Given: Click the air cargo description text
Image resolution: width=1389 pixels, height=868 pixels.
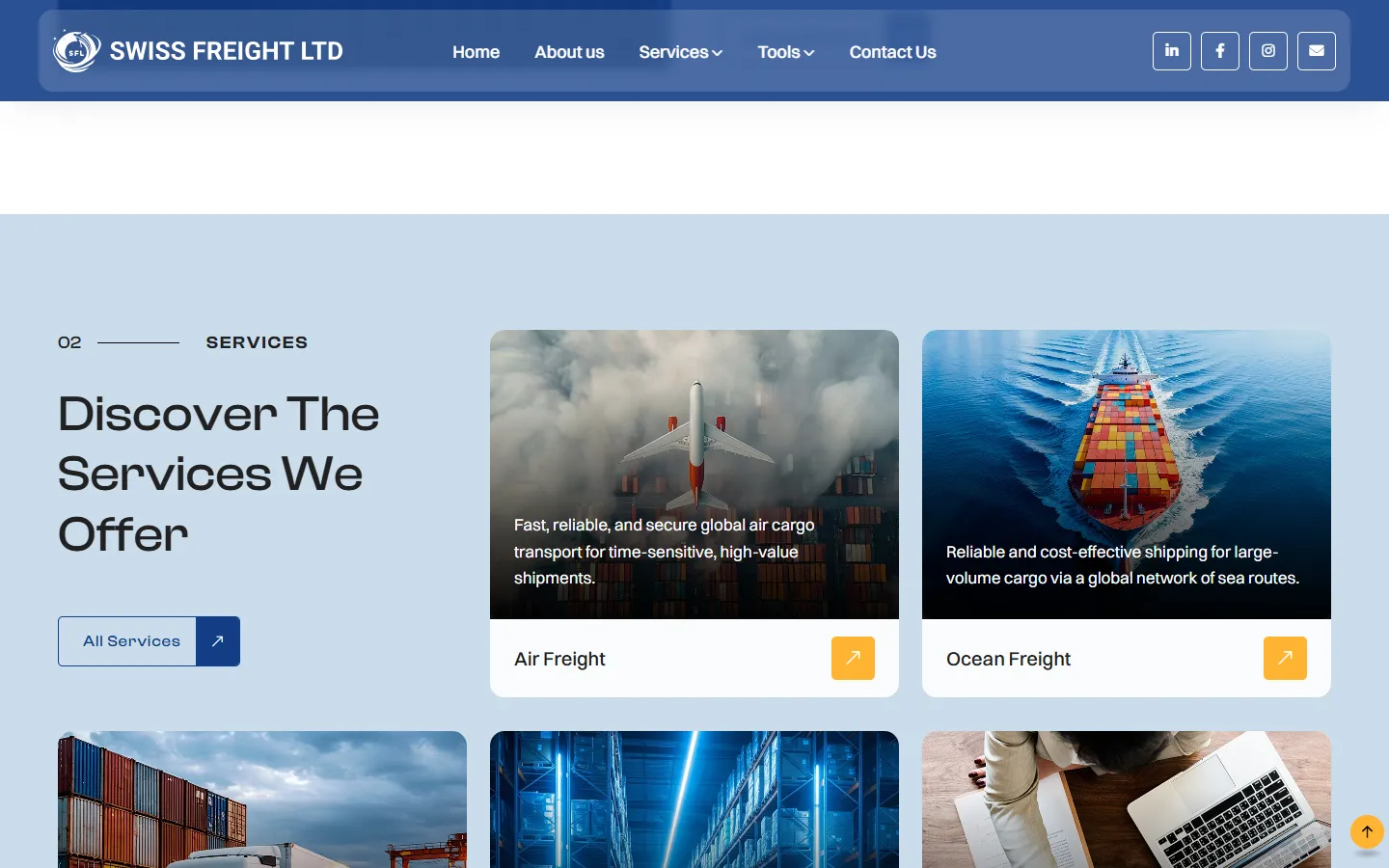Looking at the screenshot, I should click(x=664, y=552).
